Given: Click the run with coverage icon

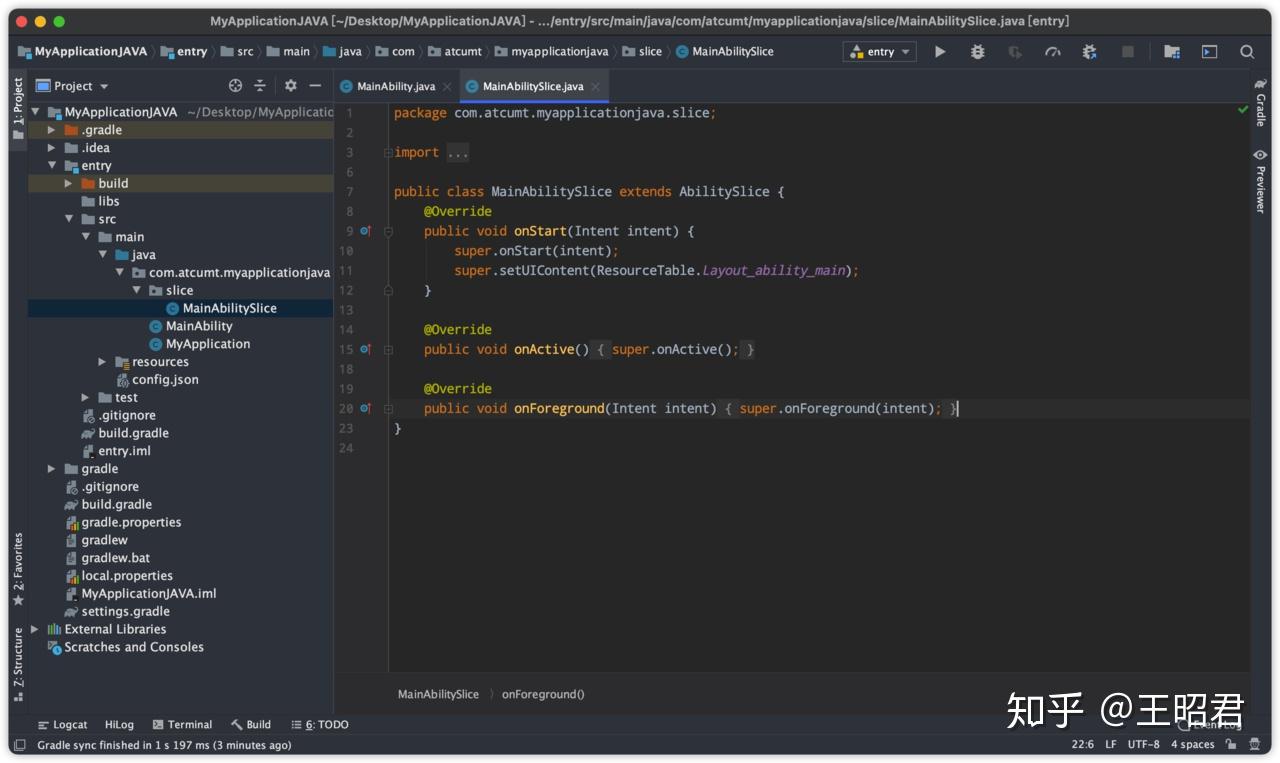Looking at the screenshot, I should coord(1015,52).
